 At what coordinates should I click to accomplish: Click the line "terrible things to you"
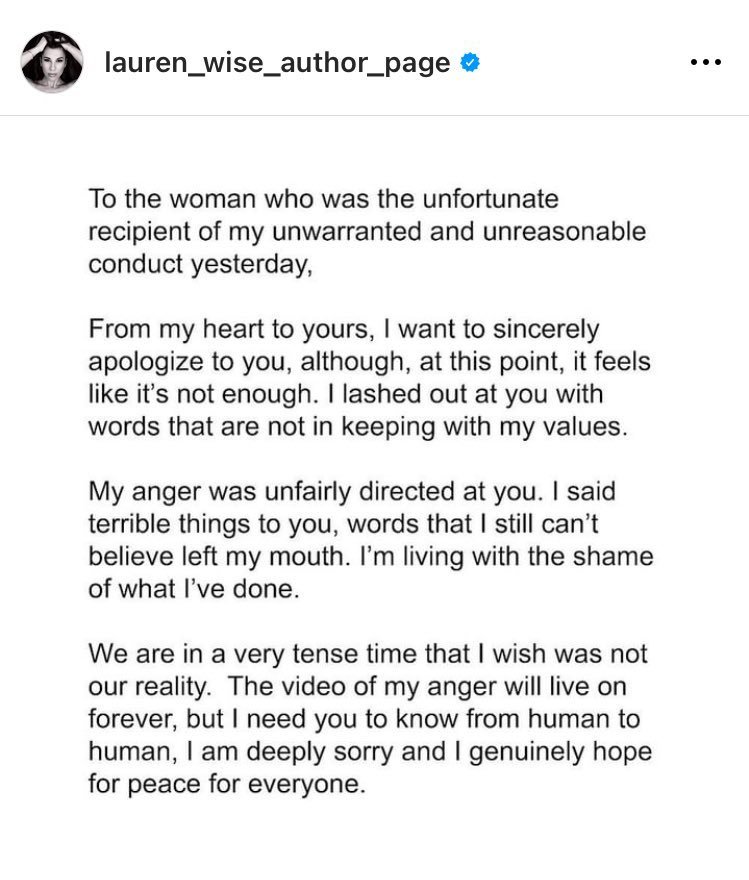pos(343,524)
